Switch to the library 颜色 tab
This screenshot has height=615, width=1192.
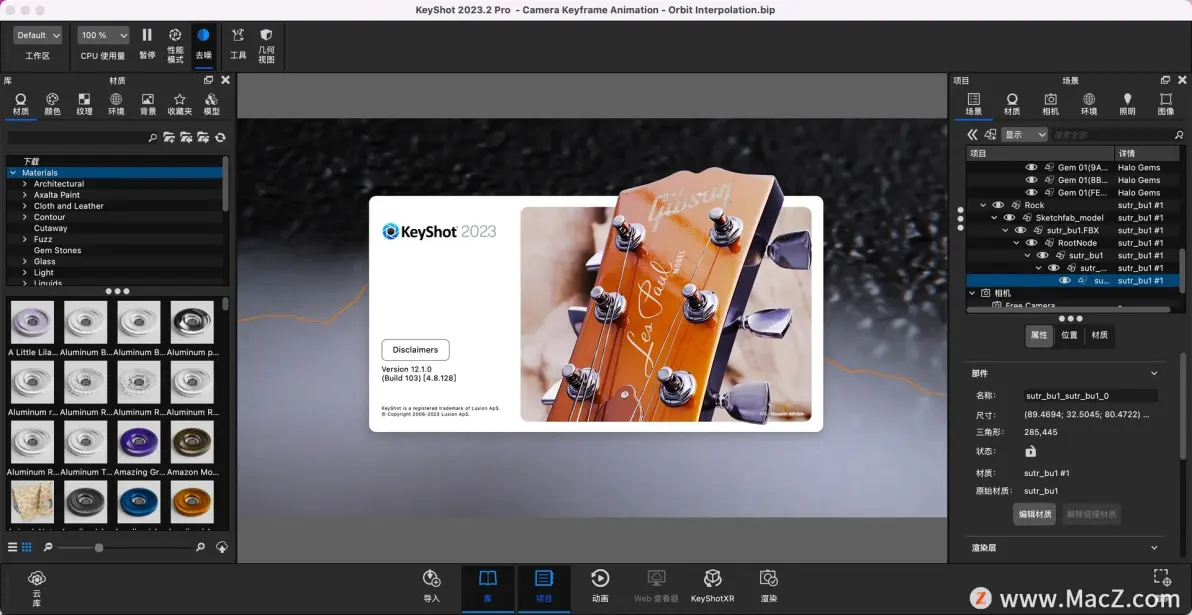(52, 105)
